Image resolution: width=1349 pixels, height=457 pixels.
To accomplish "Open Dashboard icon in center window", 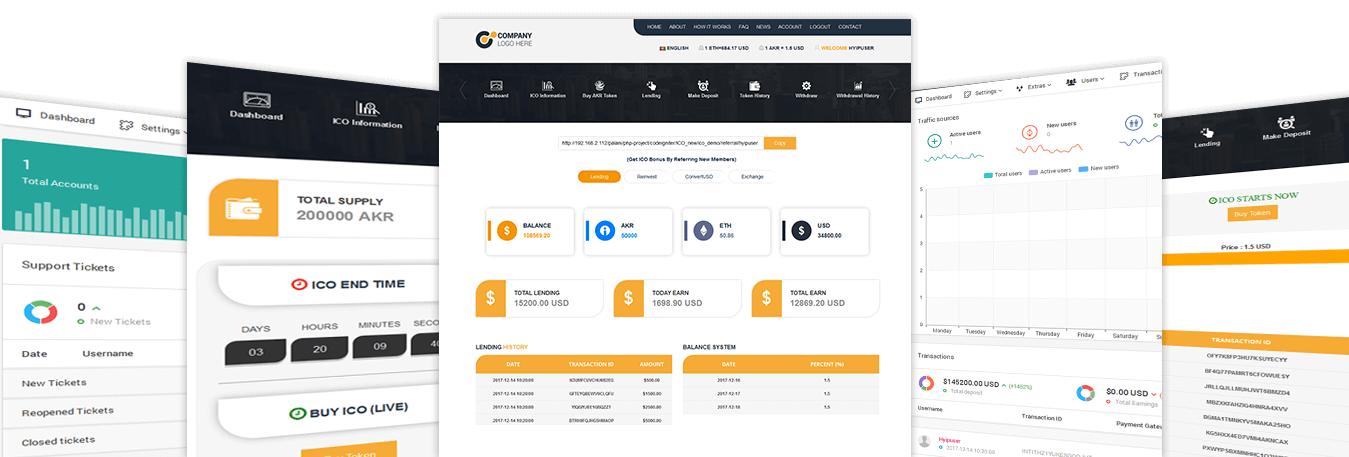I will (496, 85).
